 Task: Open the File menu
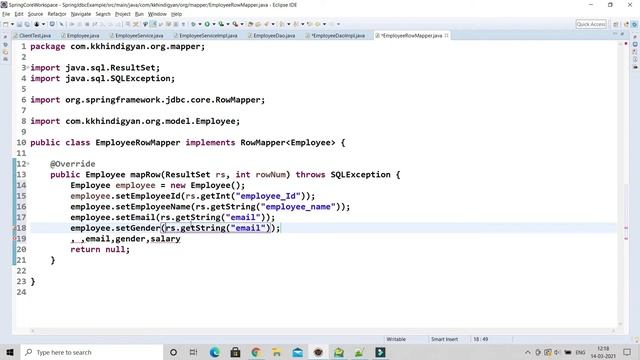coord(6,14)
